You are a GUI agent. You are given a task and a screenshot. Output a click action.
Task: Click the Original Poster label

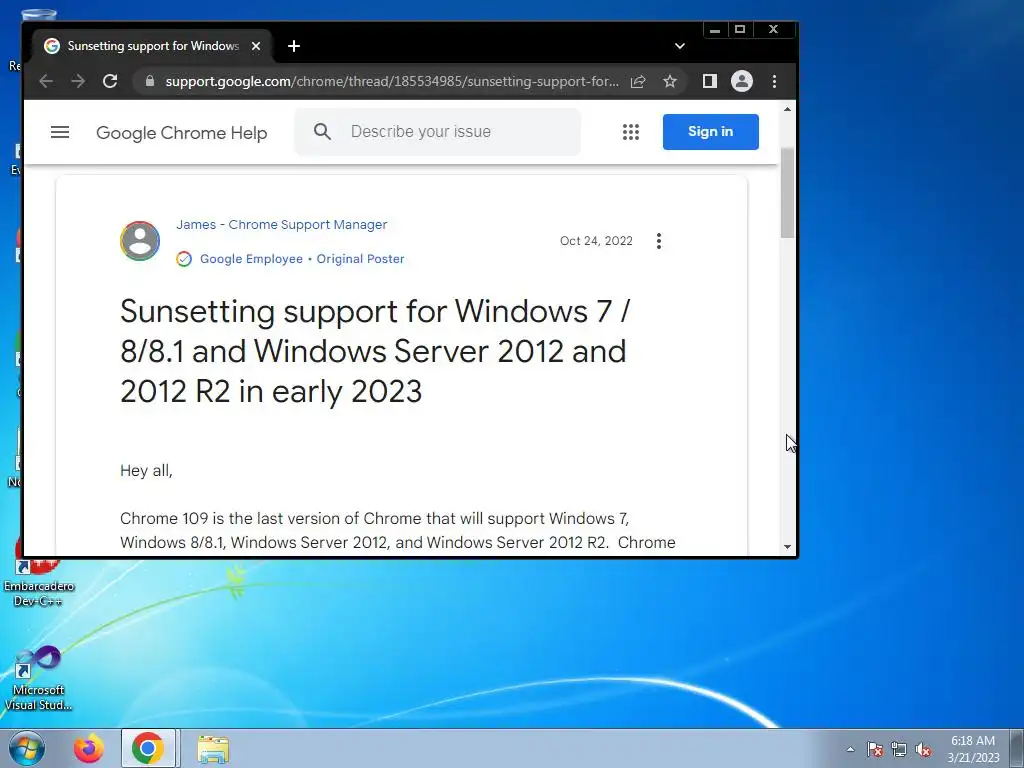360,259
